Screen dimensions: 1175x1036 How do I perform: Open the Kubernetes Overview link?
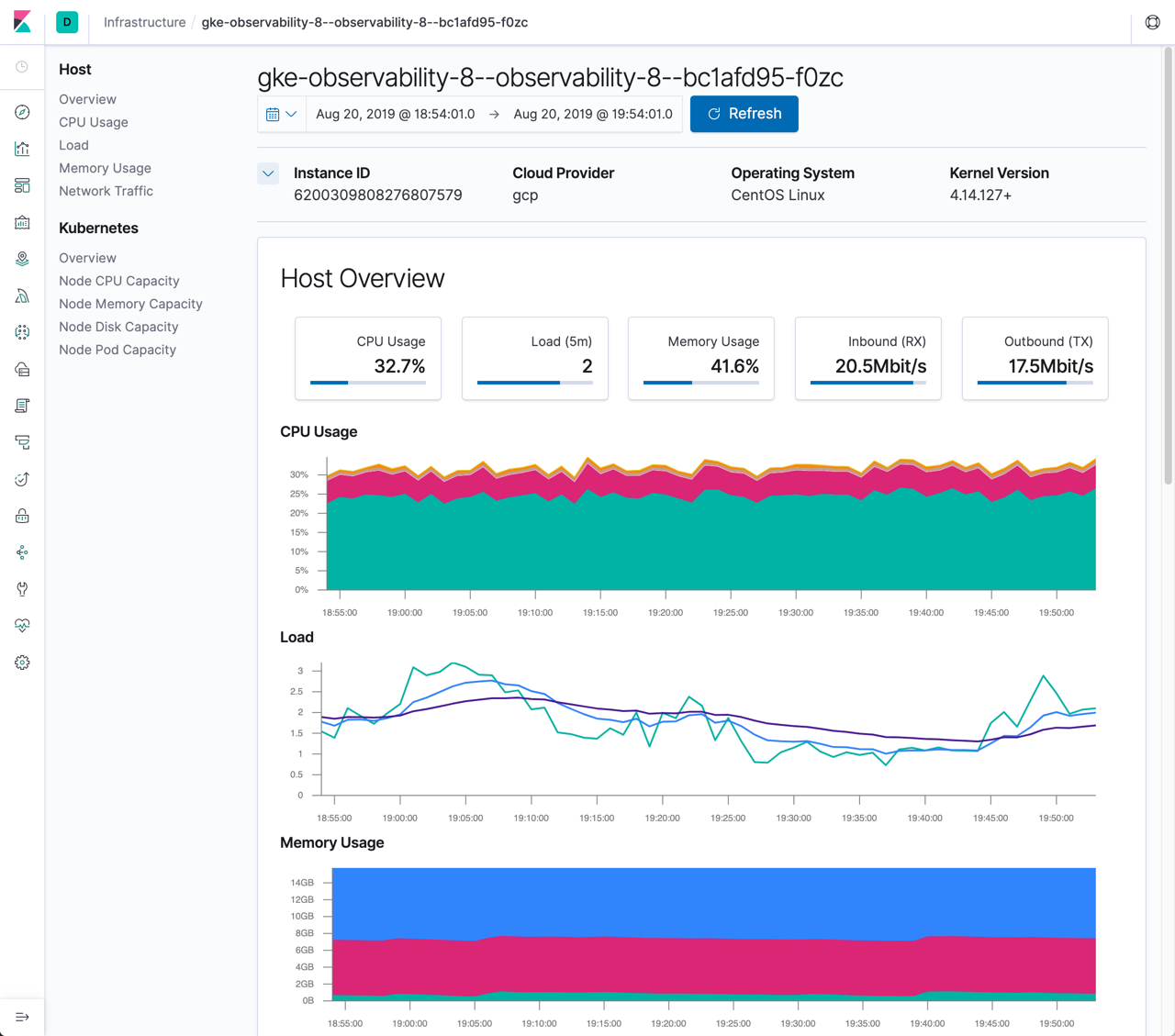tap(87, 258)
